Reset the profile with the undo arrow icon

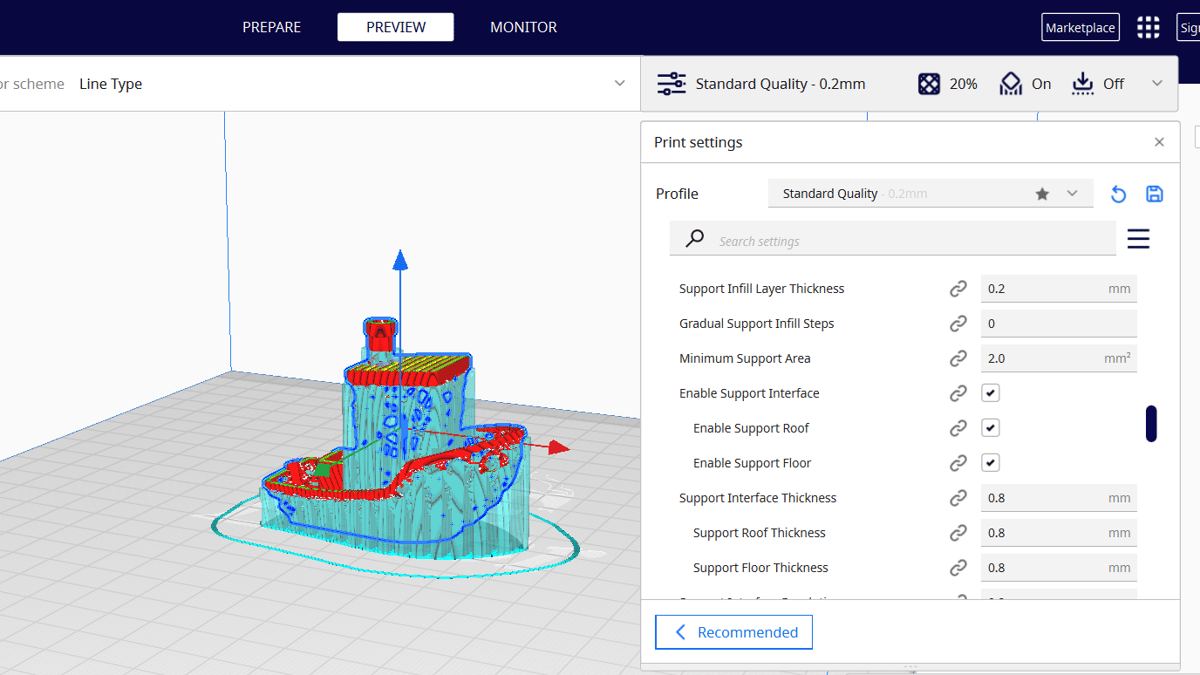pyautogui.click(x=1118, y=194)
